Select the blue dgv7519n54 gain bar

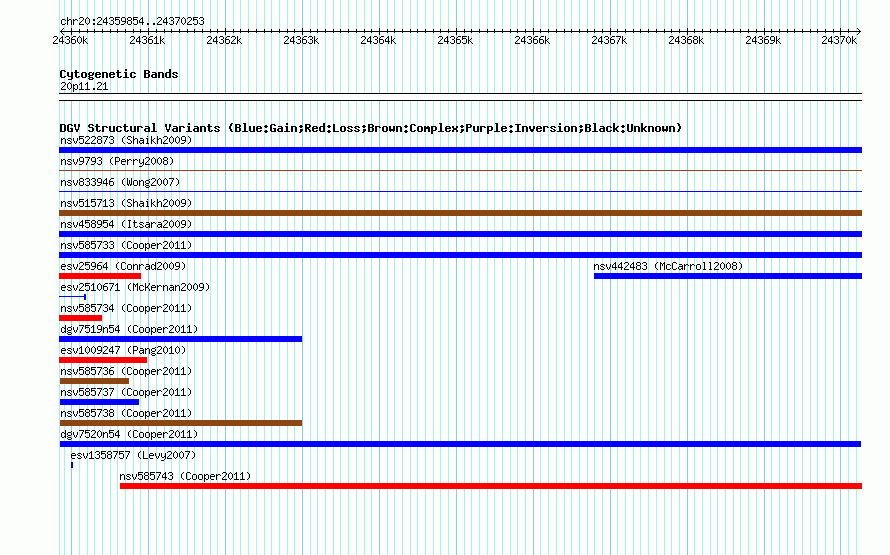[x=180, y=339]
